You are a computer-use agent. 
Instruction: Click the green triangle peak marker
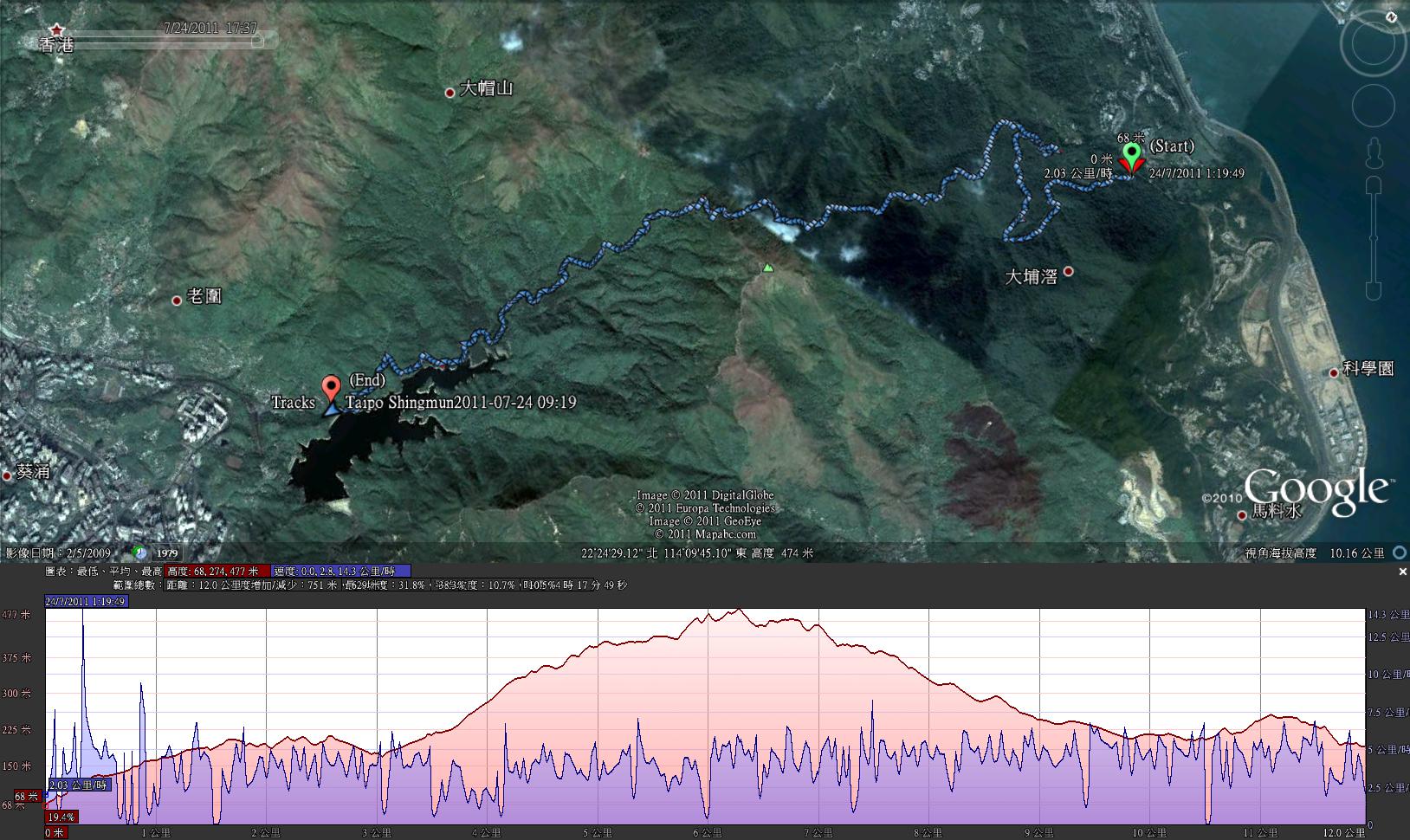(x=767, y=268)
